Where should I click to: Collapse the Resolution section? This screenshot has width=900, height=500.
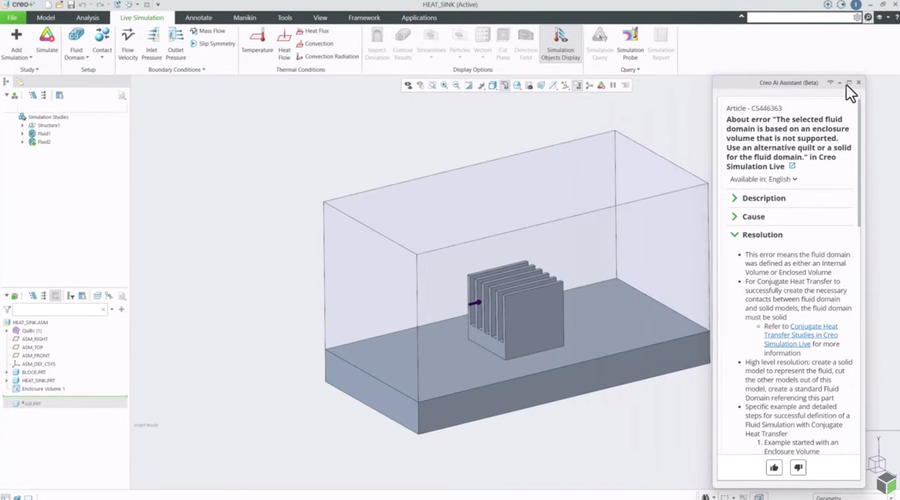[x=734, y=235]
